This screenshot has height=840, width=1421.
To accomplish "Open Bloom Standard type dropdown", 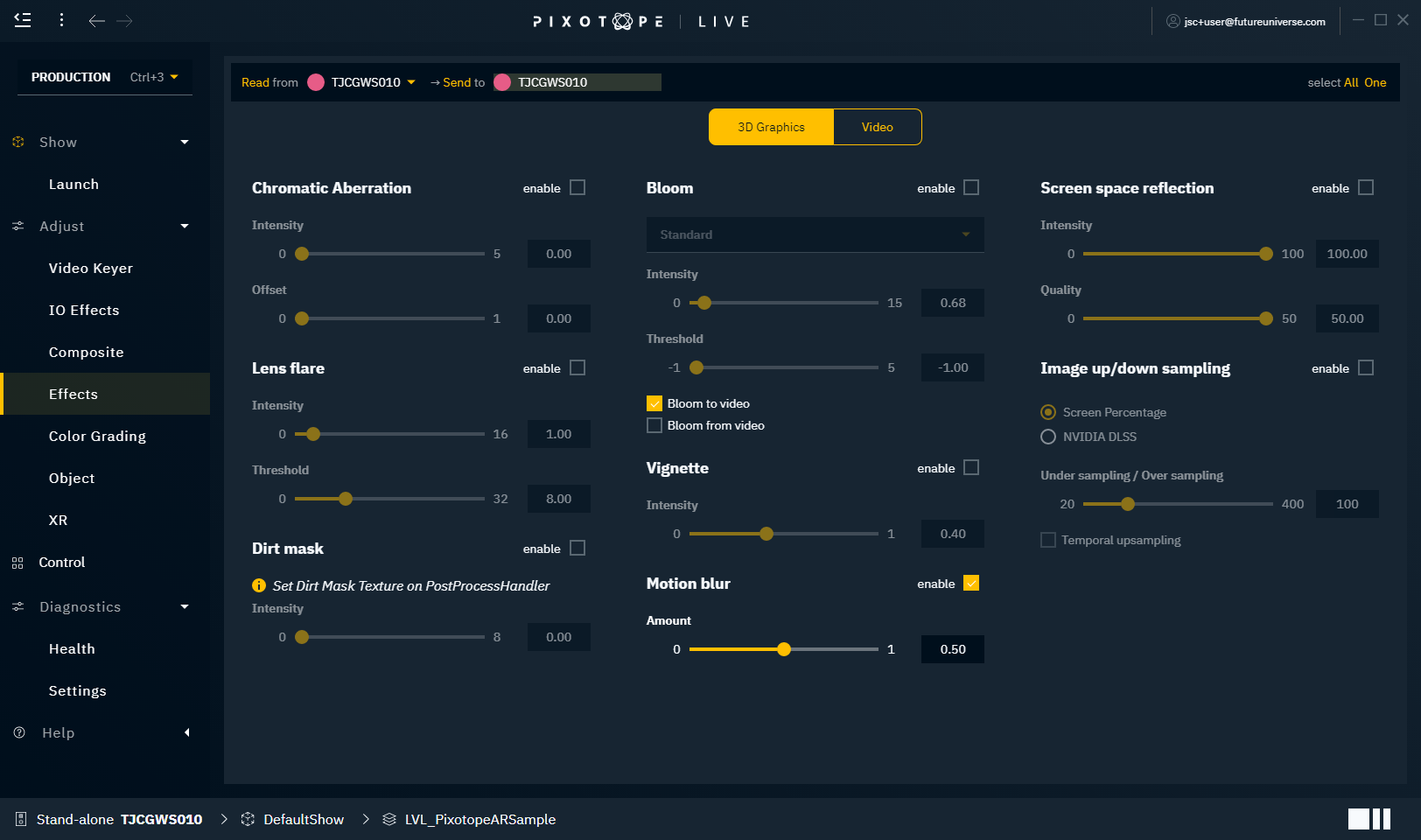I will coord(815,234).
